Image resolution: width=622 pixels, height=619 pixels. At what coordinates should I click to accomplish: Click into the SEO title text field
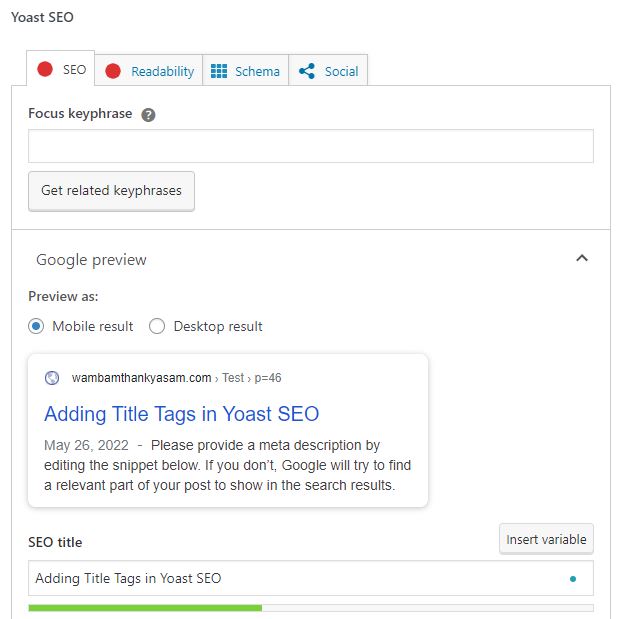pyautogui.click(x=290, y=578)
